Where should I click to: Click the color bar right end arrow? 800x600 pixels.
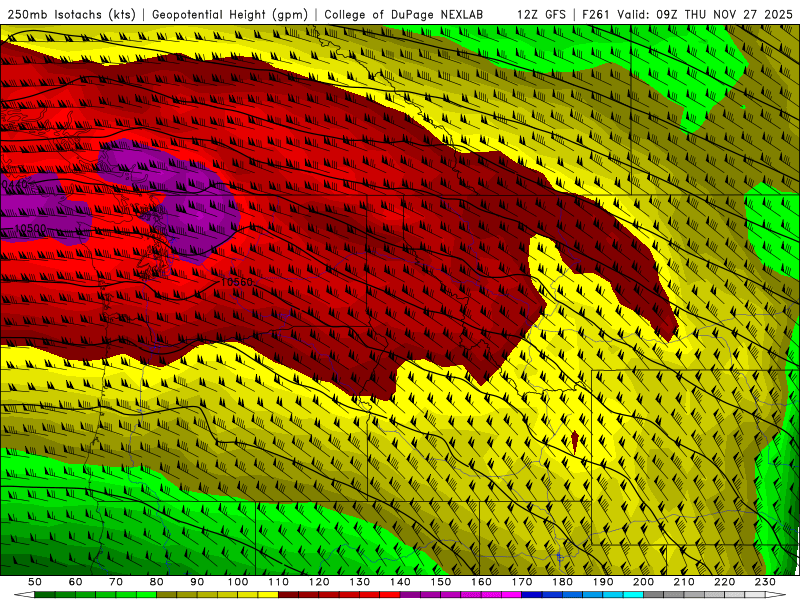click(x=776, y=595)
